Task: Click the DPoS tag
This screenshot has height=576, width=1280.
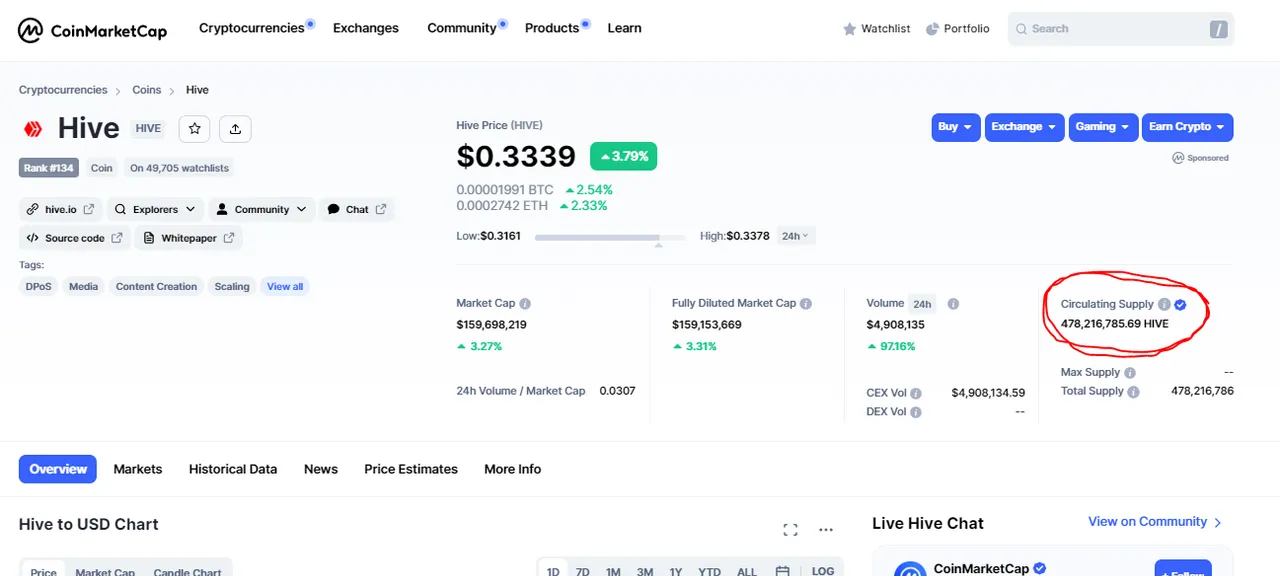Action: tap(40, 286)
